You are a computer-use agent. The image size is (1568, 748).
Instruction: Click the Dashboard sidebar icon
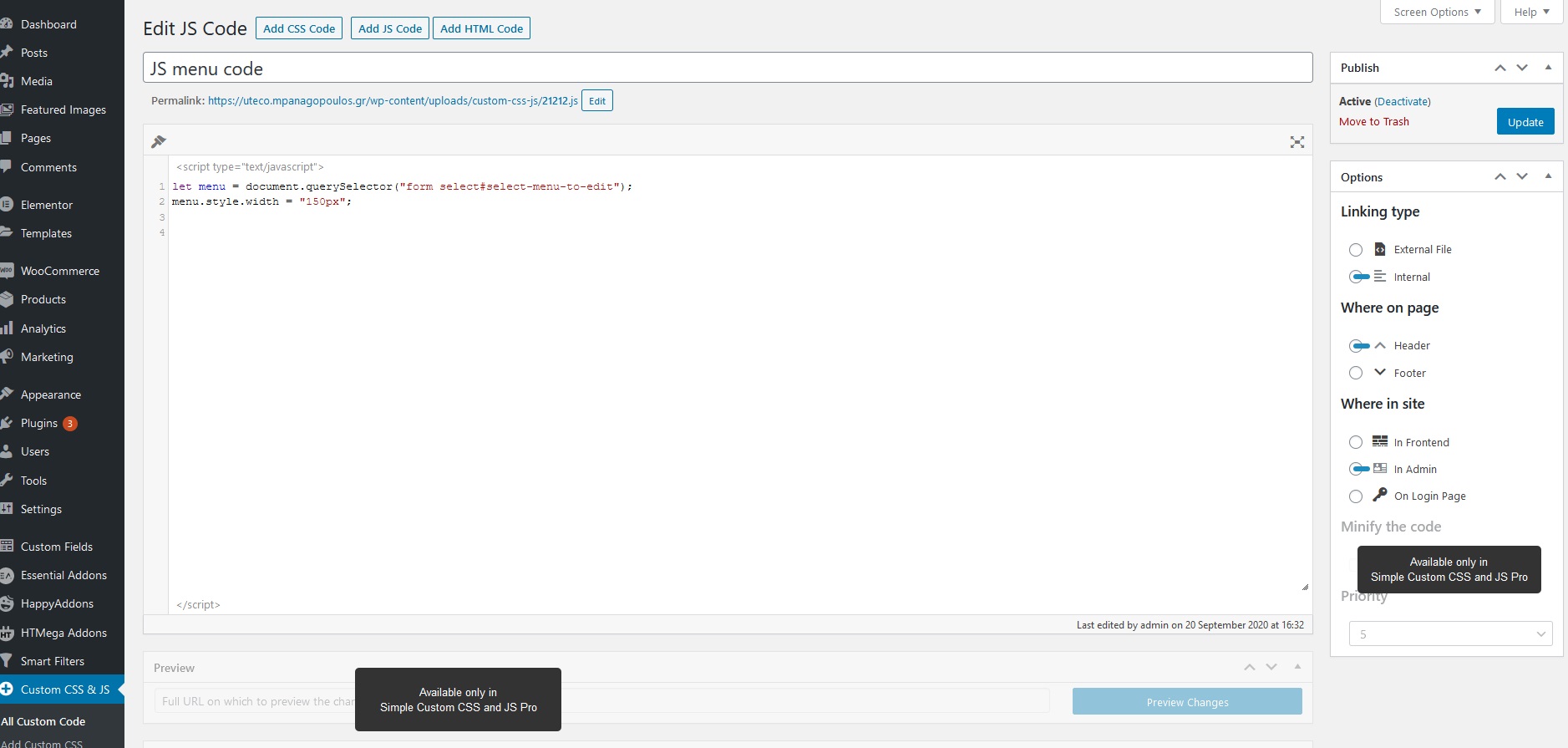point(7,24)
